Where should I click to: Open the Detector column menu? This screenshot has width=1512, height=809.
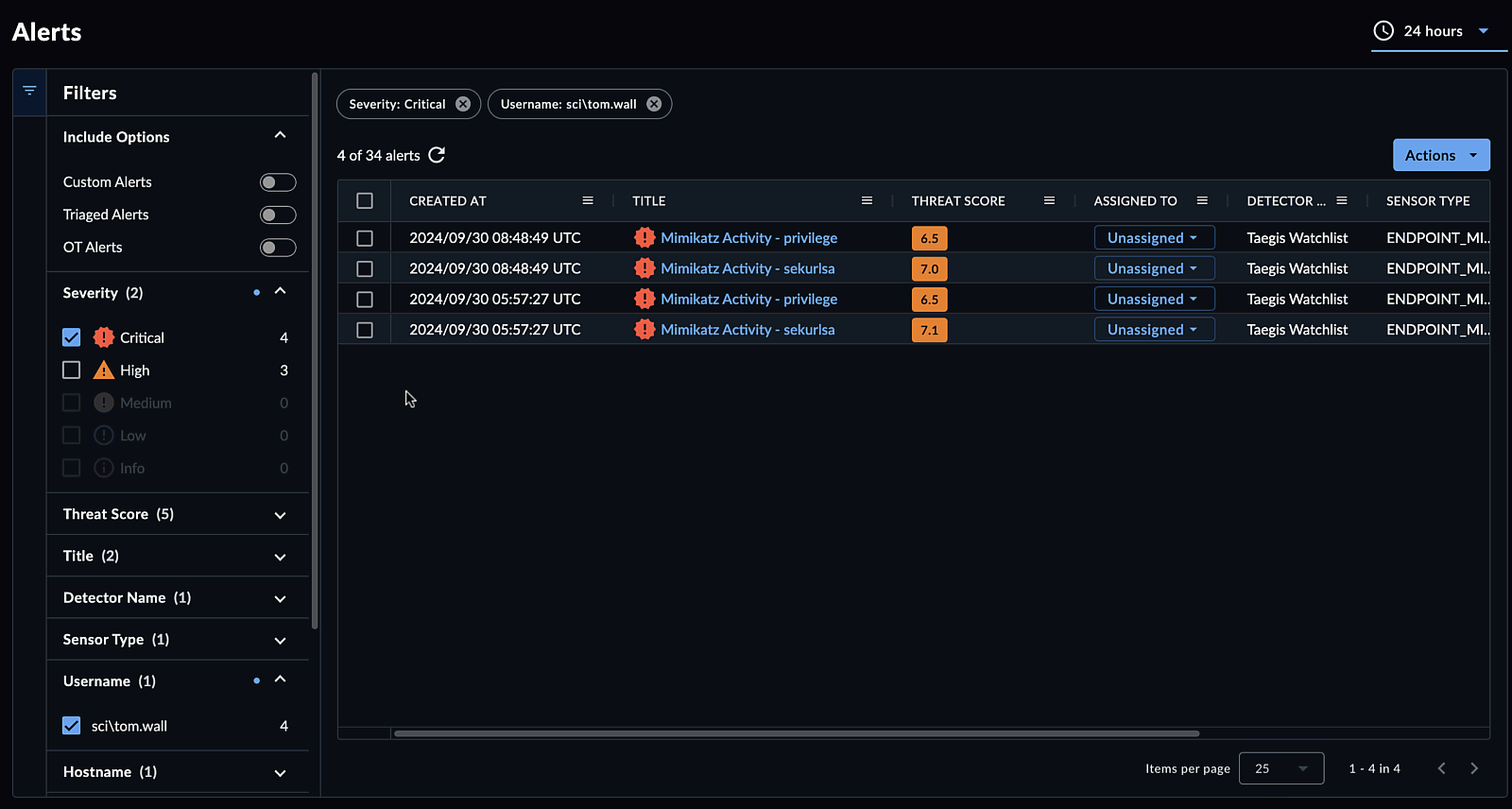tap(1342, 200)
